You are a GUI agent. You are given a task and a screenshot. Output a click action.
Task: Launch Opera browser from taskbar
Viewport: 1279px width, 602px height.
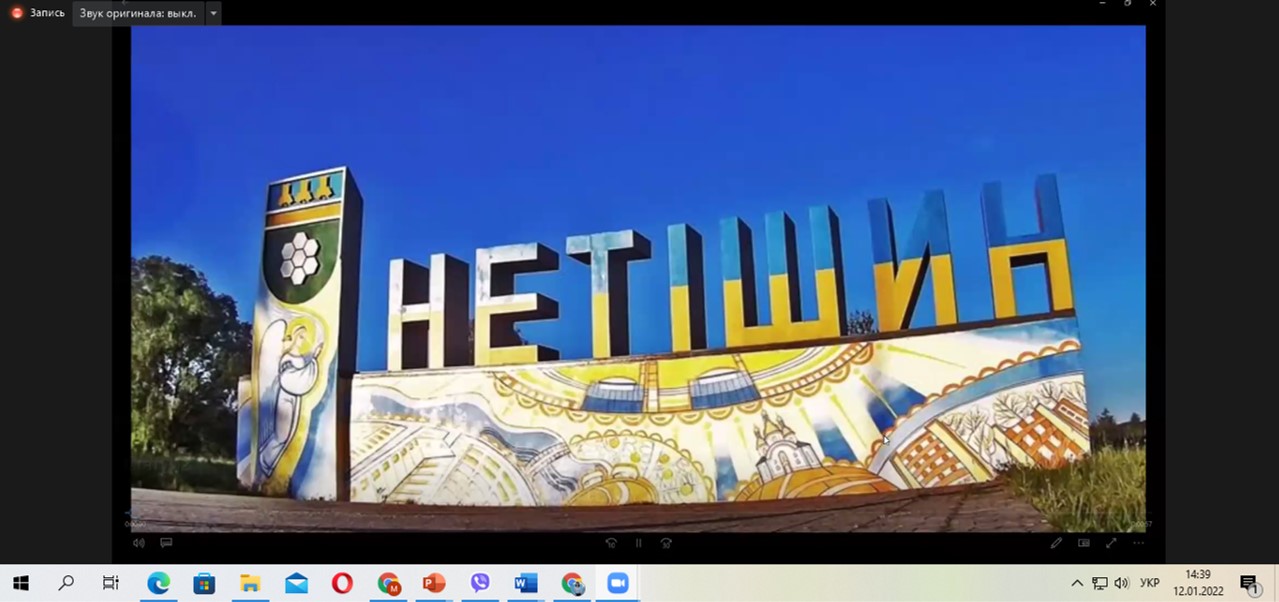[342, 583]
